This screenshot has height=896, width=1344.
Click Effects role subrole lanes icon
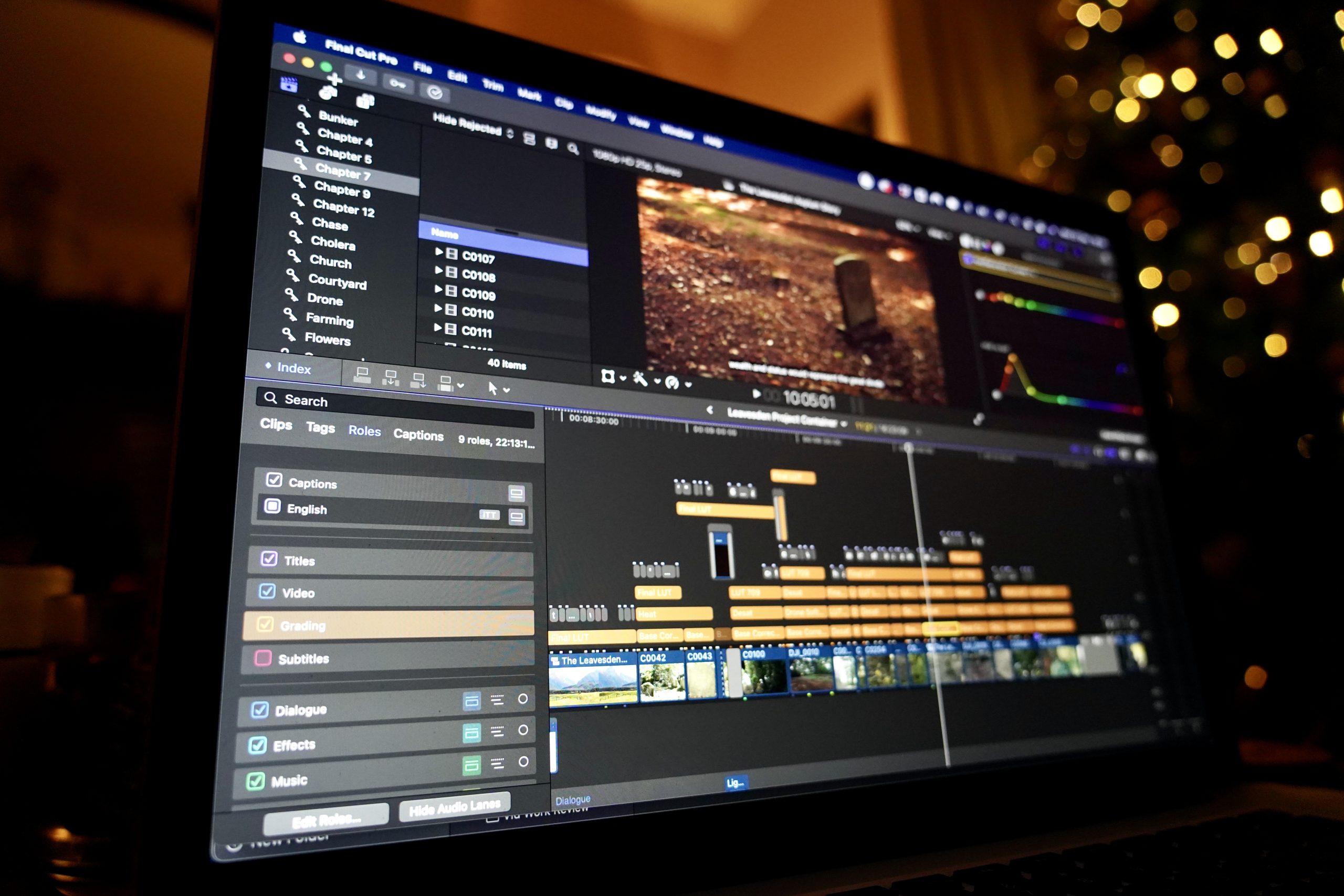(497, 731)
